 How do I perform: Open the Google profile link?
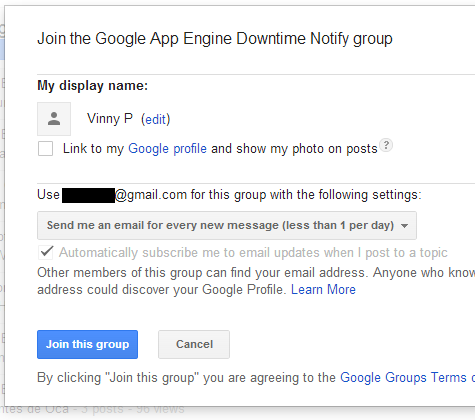(x=167, y=149)
